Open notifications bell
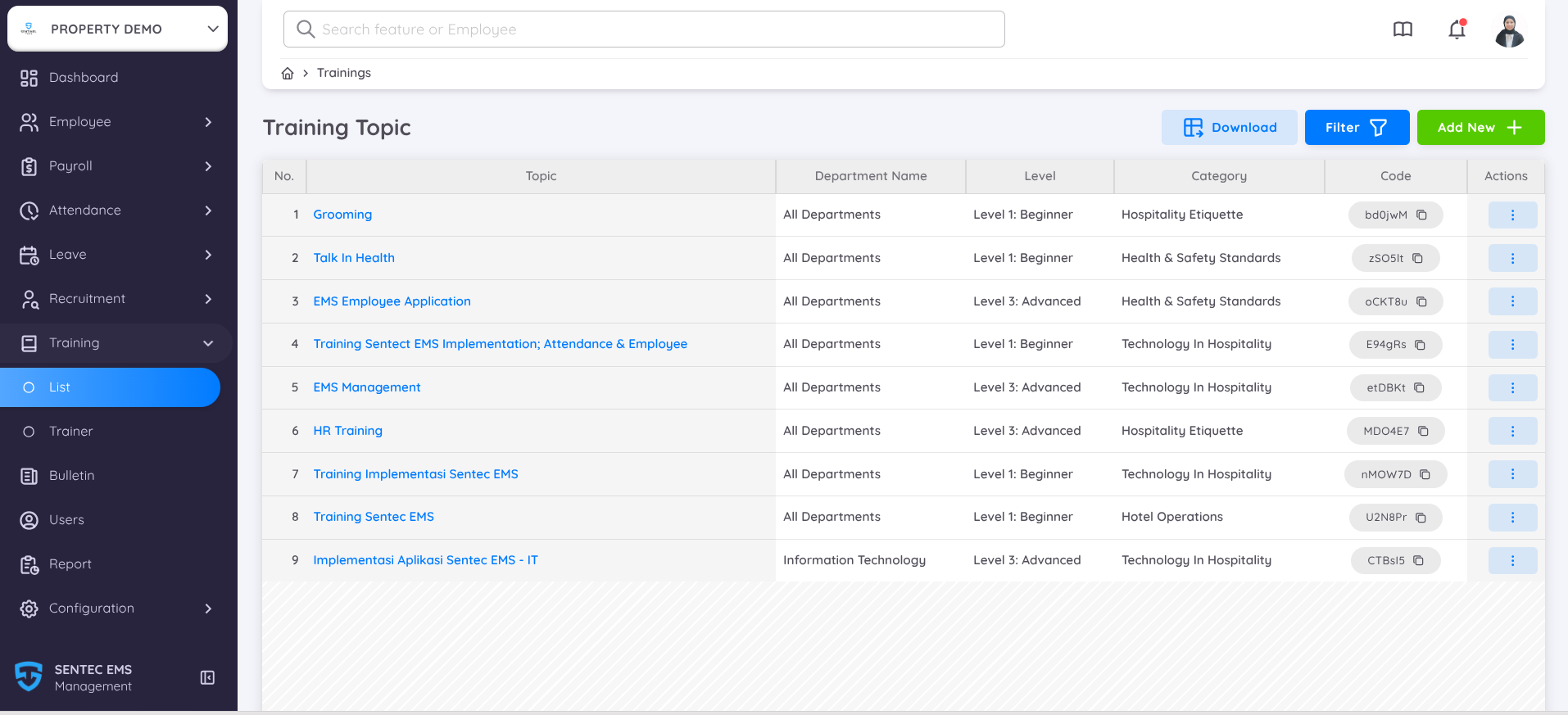Image resolution: width=1568 pixels, height=715 pixels. tap(1457, 29)
